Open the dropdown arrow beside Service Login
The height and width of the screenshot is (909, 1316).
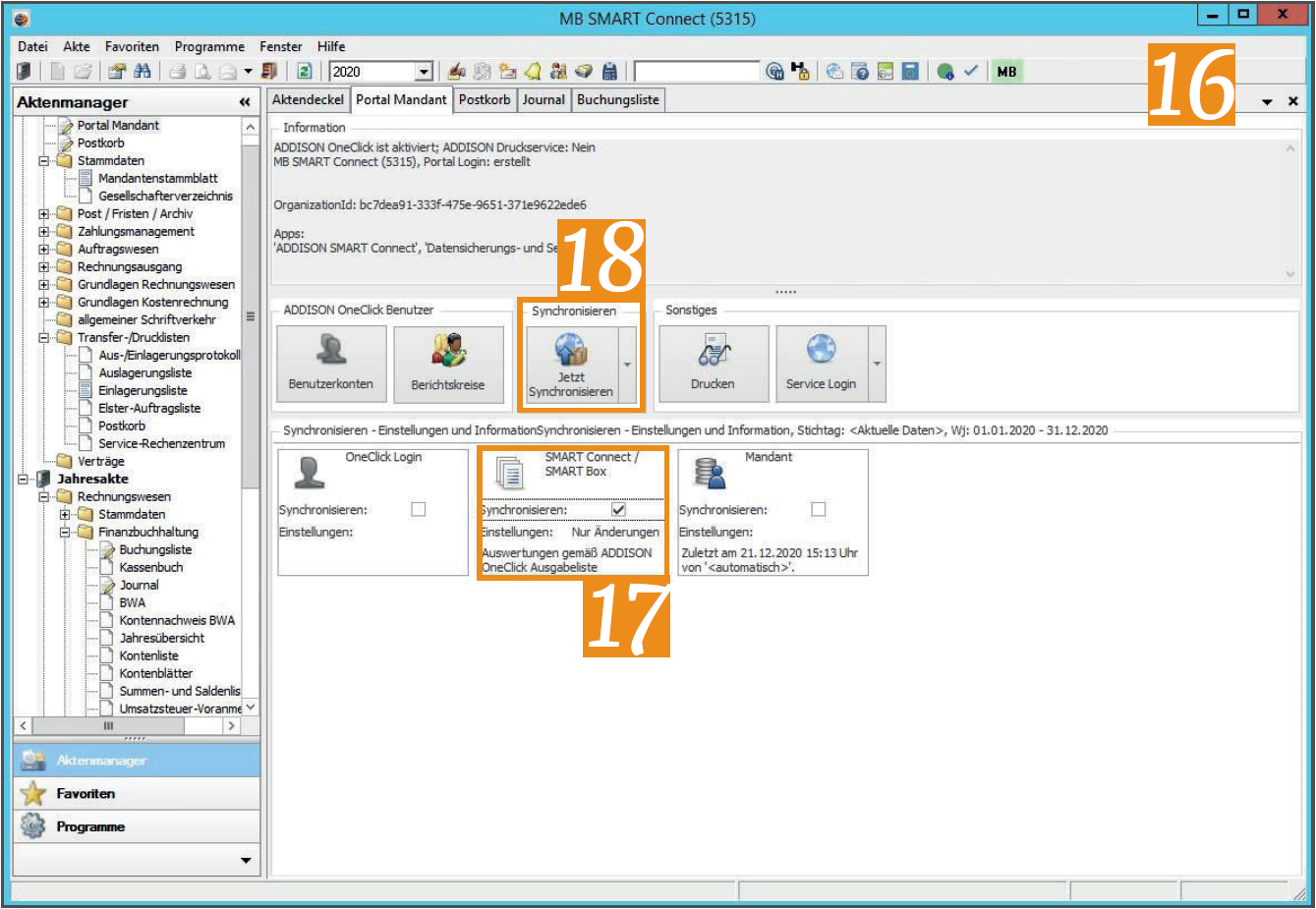click(877, 365)
